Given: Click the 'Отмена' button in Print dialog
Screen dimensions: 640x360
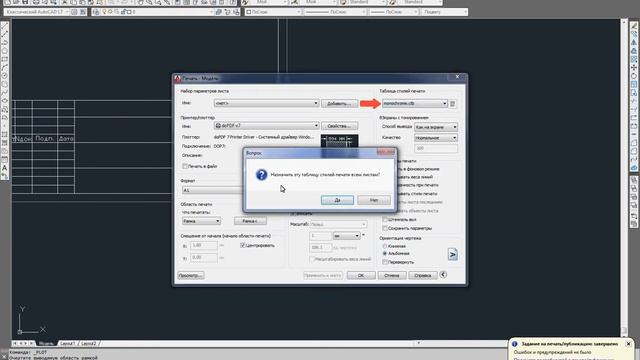Looking at the screenshot, I should 391,275.
